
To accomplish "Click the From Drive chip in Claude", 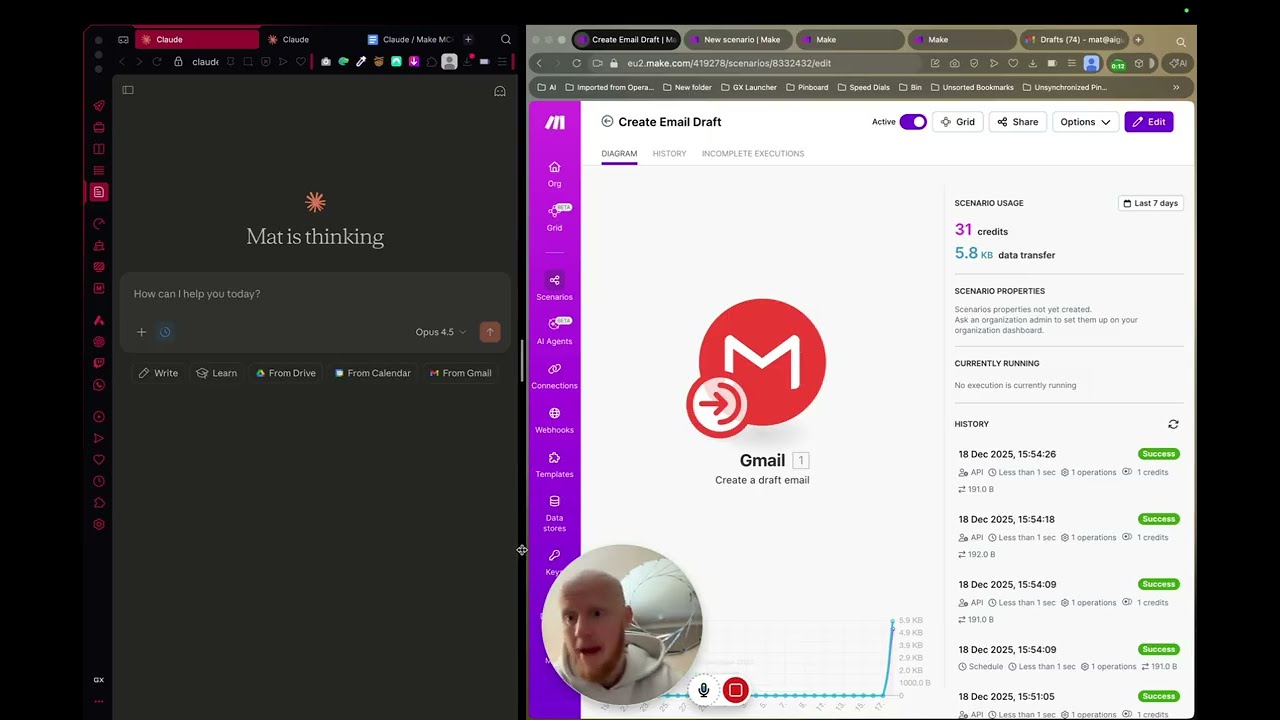I will [286, 373].
